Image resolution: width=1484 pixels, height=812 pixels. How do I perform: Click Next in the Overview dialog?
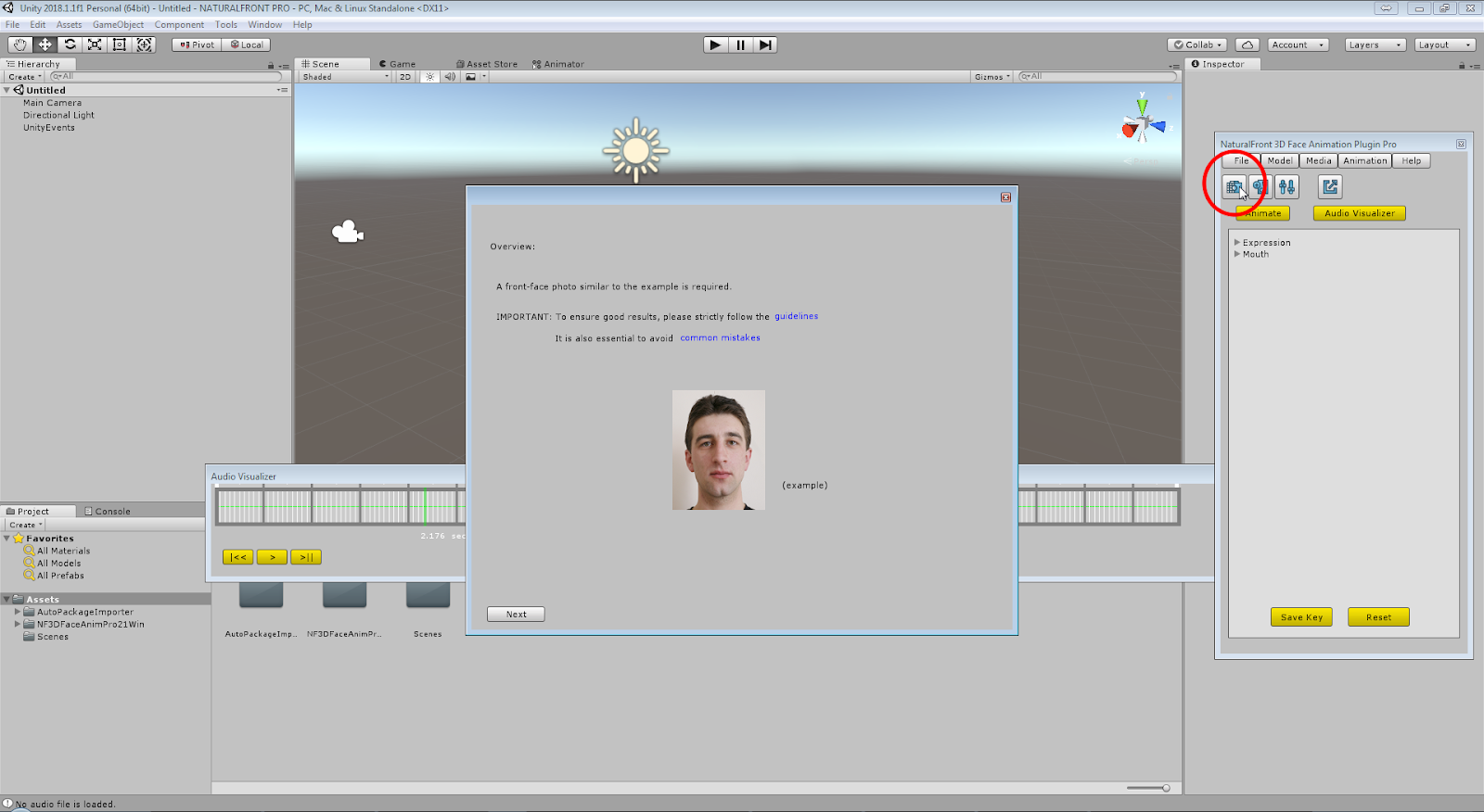pyautogui.click(x=516, y=614)
